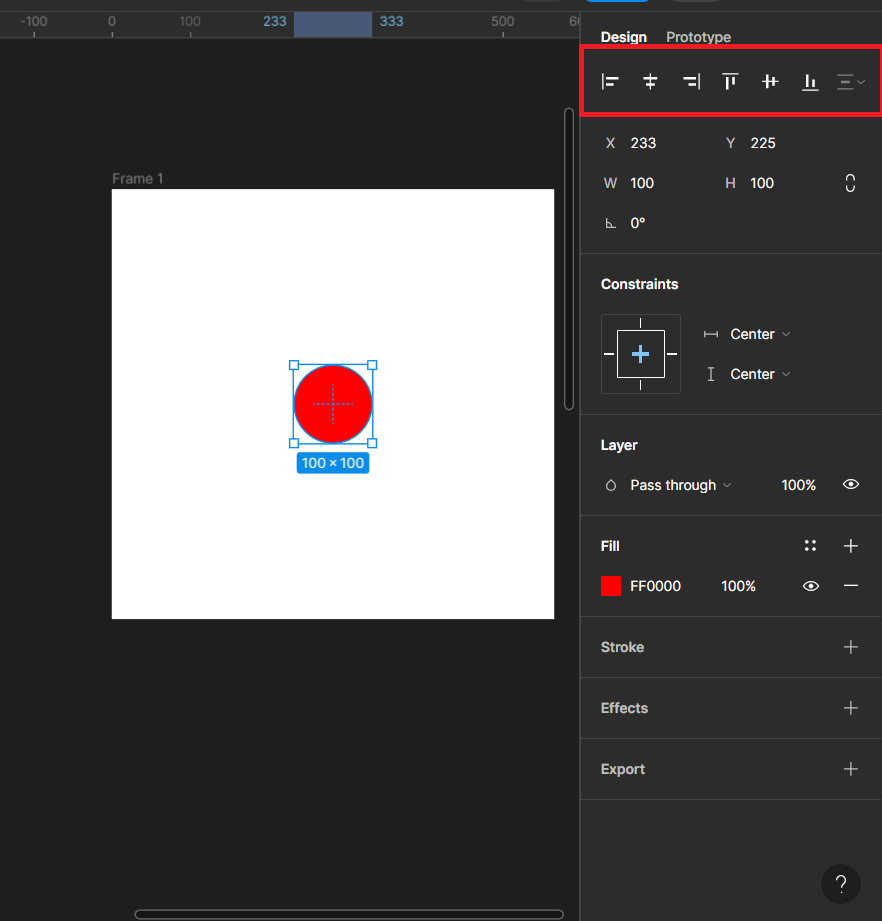Select the red circle on canvas
The width and height of the screenshot is (882, 921).
point(333,404)
